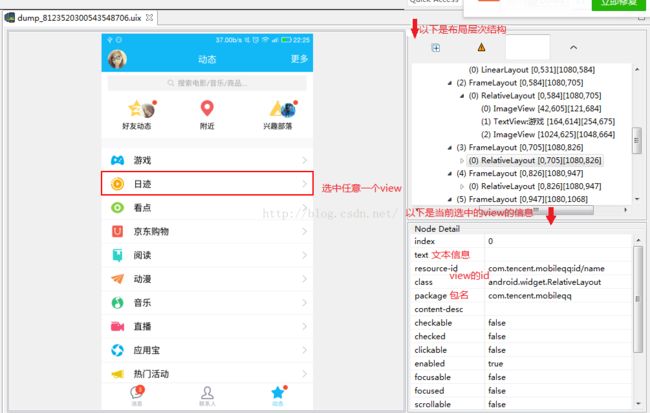Image resolution: width=650 pixels, height=413 pixels.
Task: Tap the 京东购物 red icon
Action: point(117,231)
